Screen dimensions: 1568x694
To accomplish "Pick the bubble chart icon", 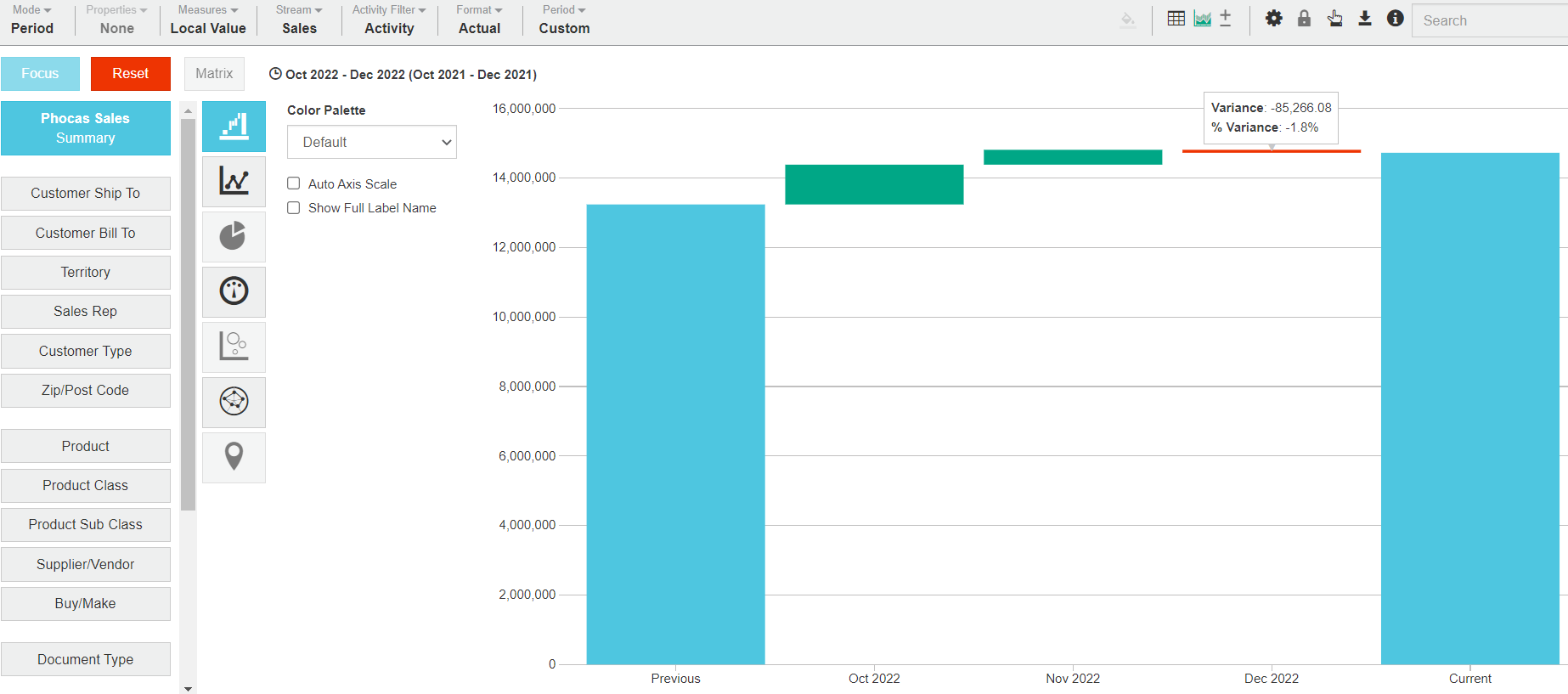I will pyautogui.click(x=234, y=347).
